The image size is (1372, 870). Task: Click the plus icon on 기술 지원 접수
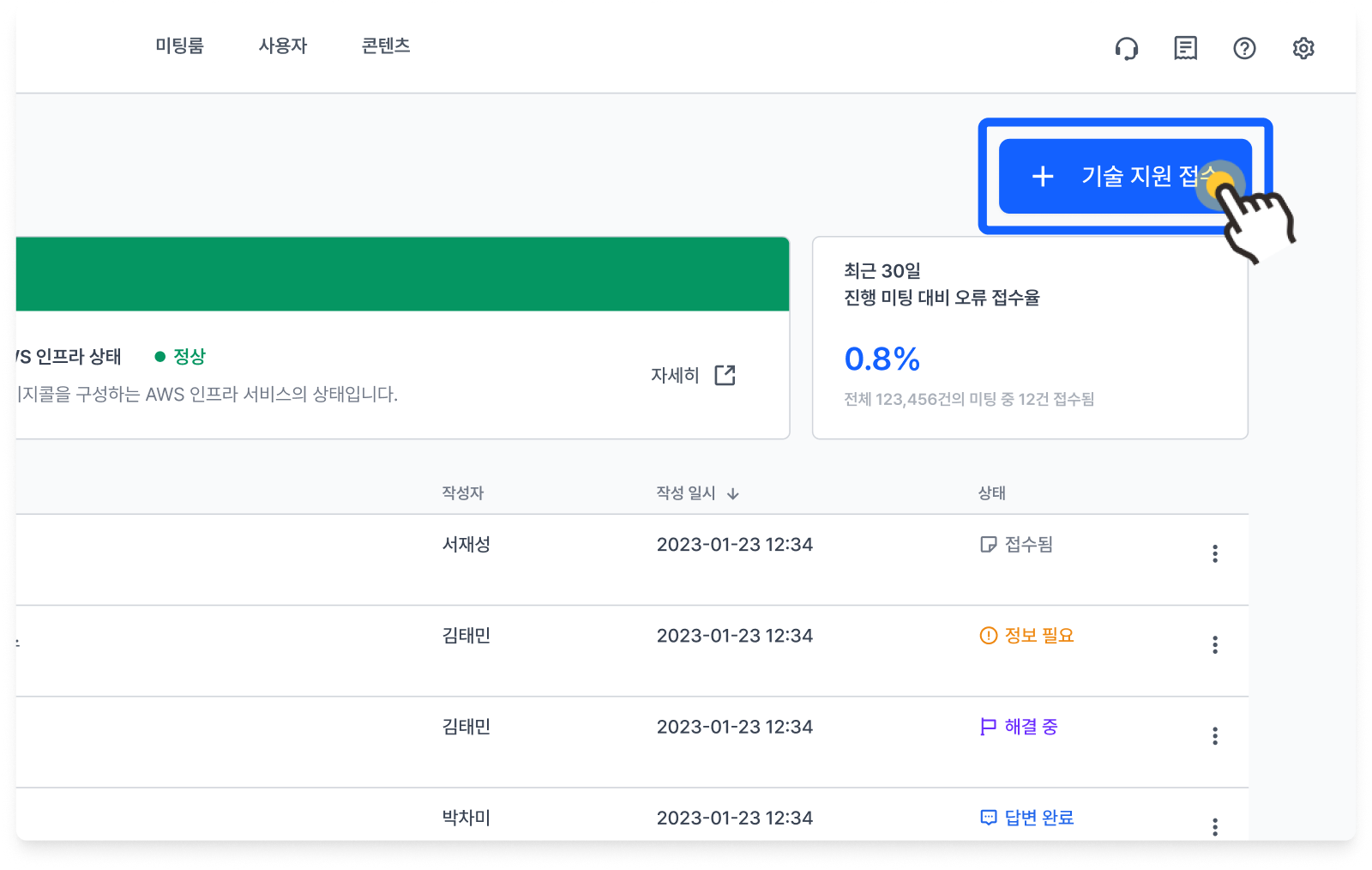pyautogui.click(x=1043, y=176)
